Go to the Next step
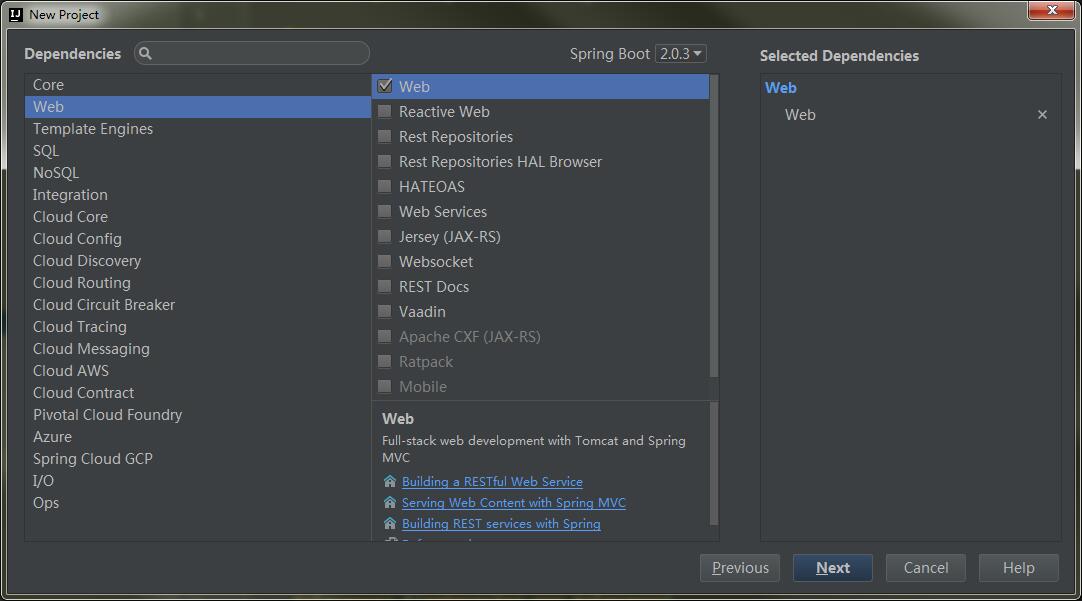1082x601 pixels. tap(832, 567)
